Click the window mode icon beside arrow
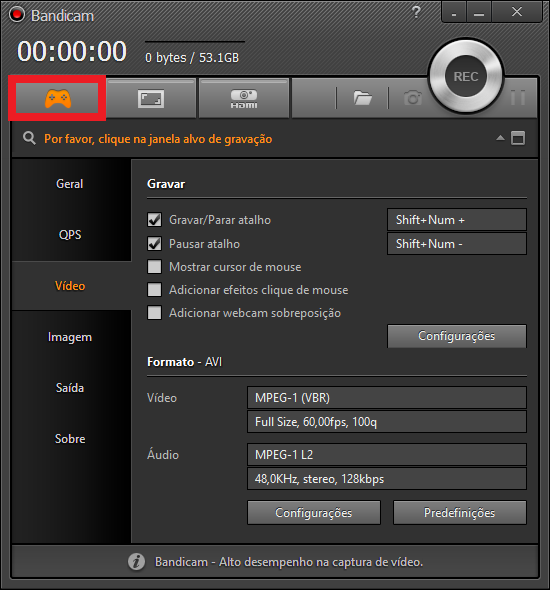Viewport: 550px width, 590px height. (518, 138)
